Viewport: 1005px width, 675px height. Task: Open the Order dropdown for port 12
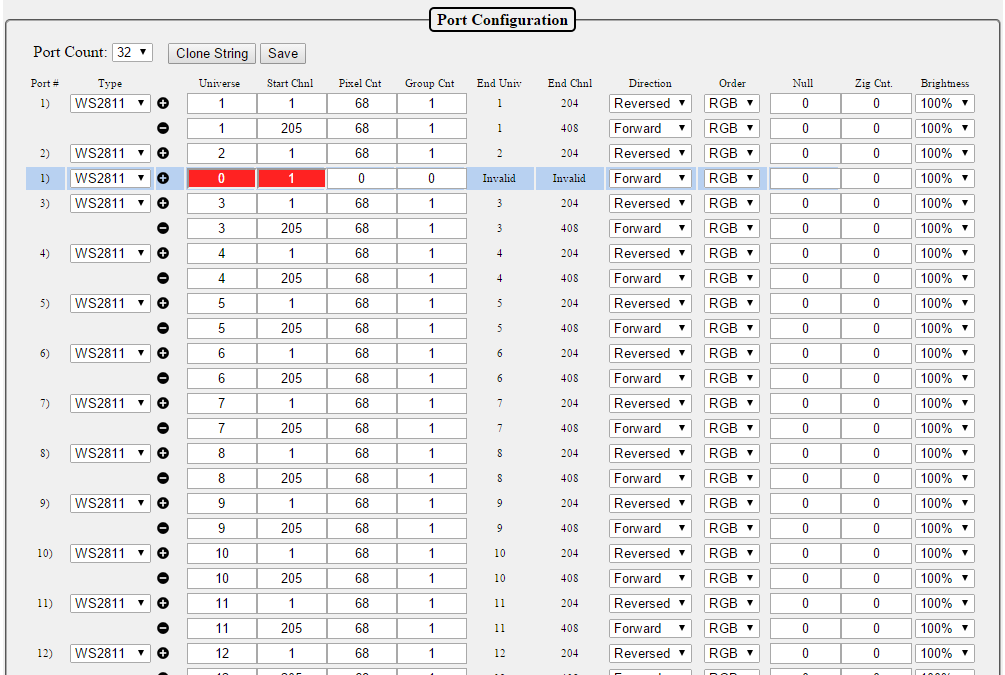732,653
